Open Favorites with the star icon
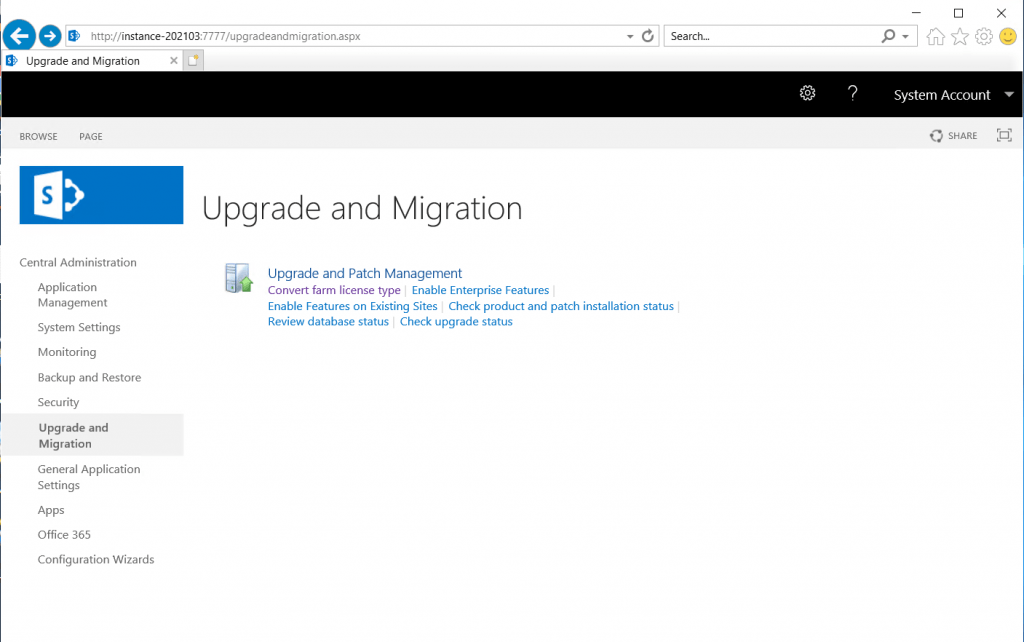This screenshot has height=642, width=1024. coord(959,36)
